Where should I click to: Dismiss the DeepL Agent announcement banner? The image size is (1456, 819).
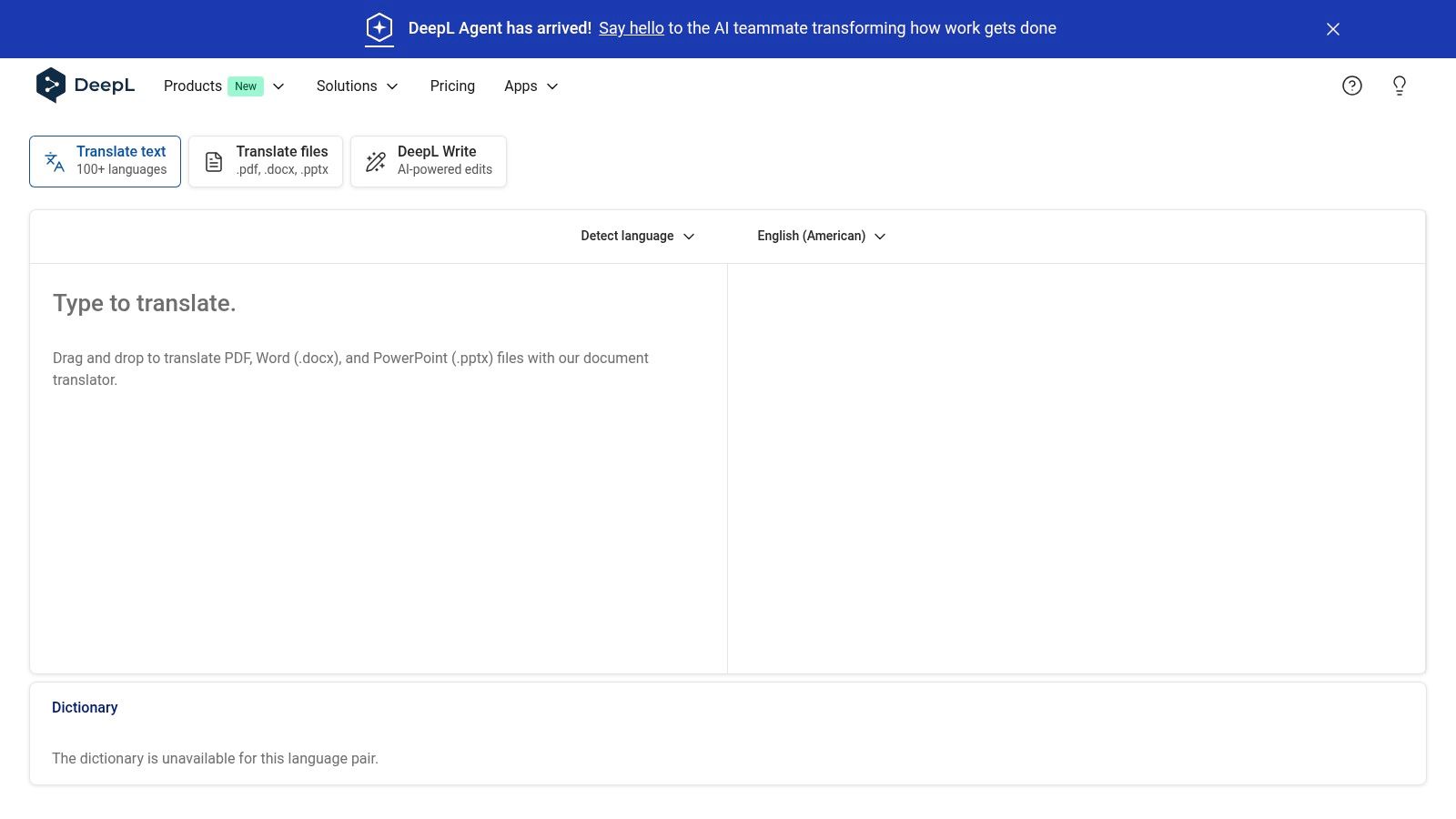pos(1333,29)
